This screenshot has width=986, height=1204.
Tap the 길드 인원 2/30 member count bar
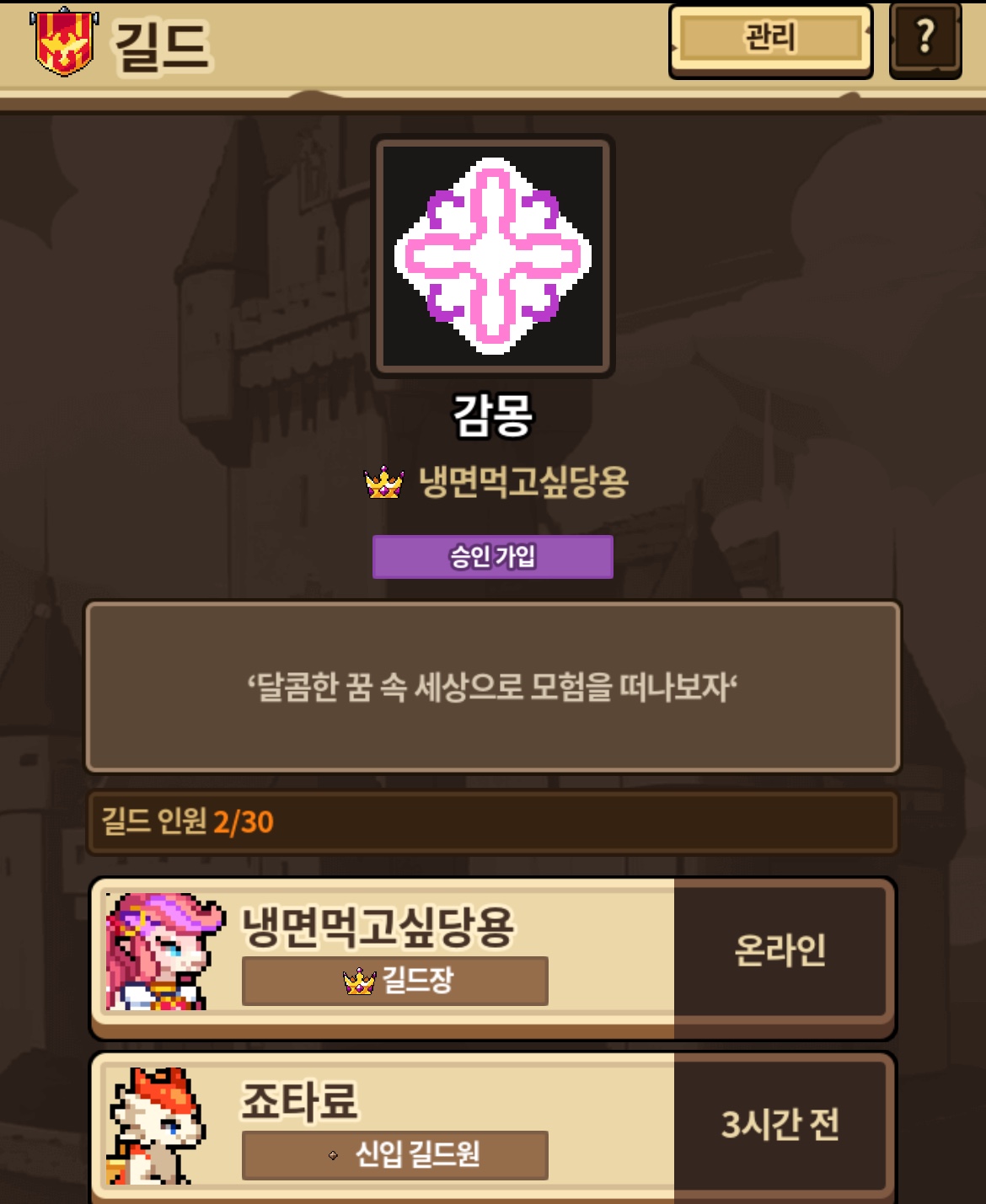click(x=493, y=821)
